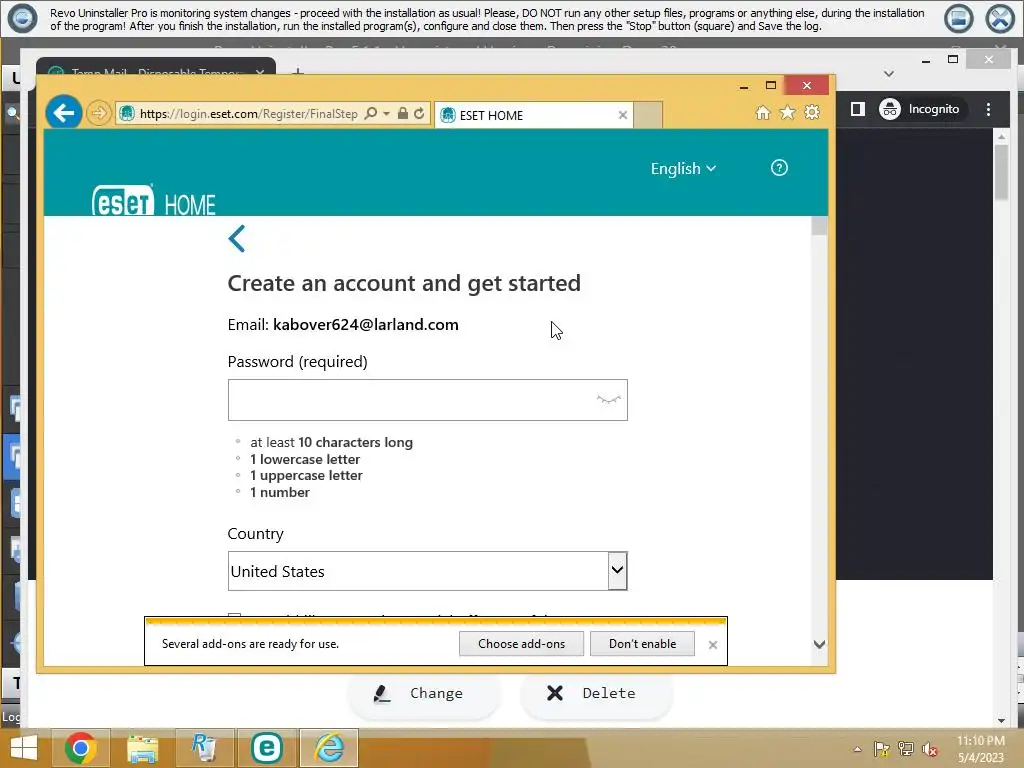Open Chrome three-dot menu
Screen dimensions: 1024x768
tap(989, 110)
